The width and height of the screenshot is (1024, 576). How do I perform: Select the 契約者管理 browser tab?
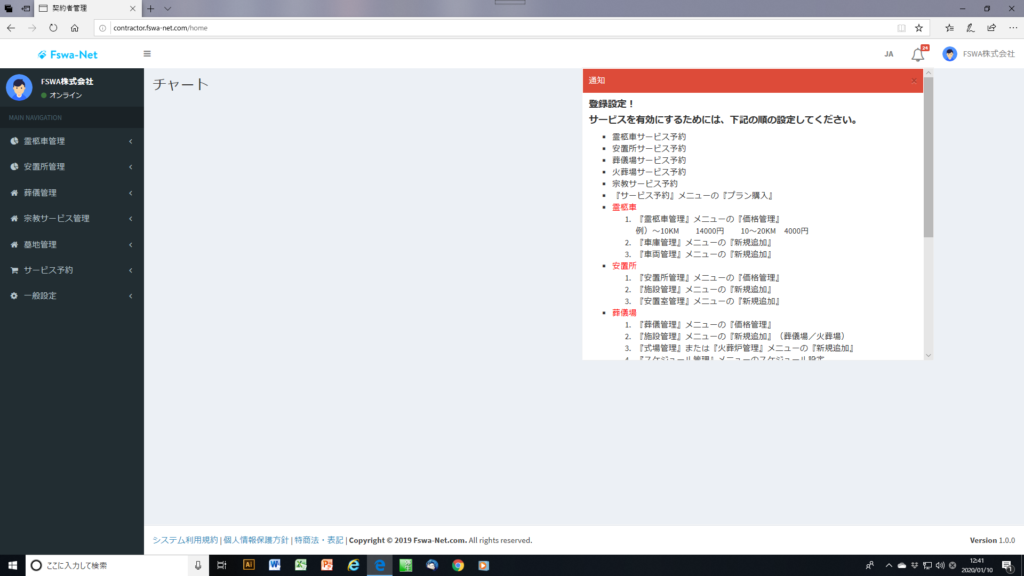(88, 8)
